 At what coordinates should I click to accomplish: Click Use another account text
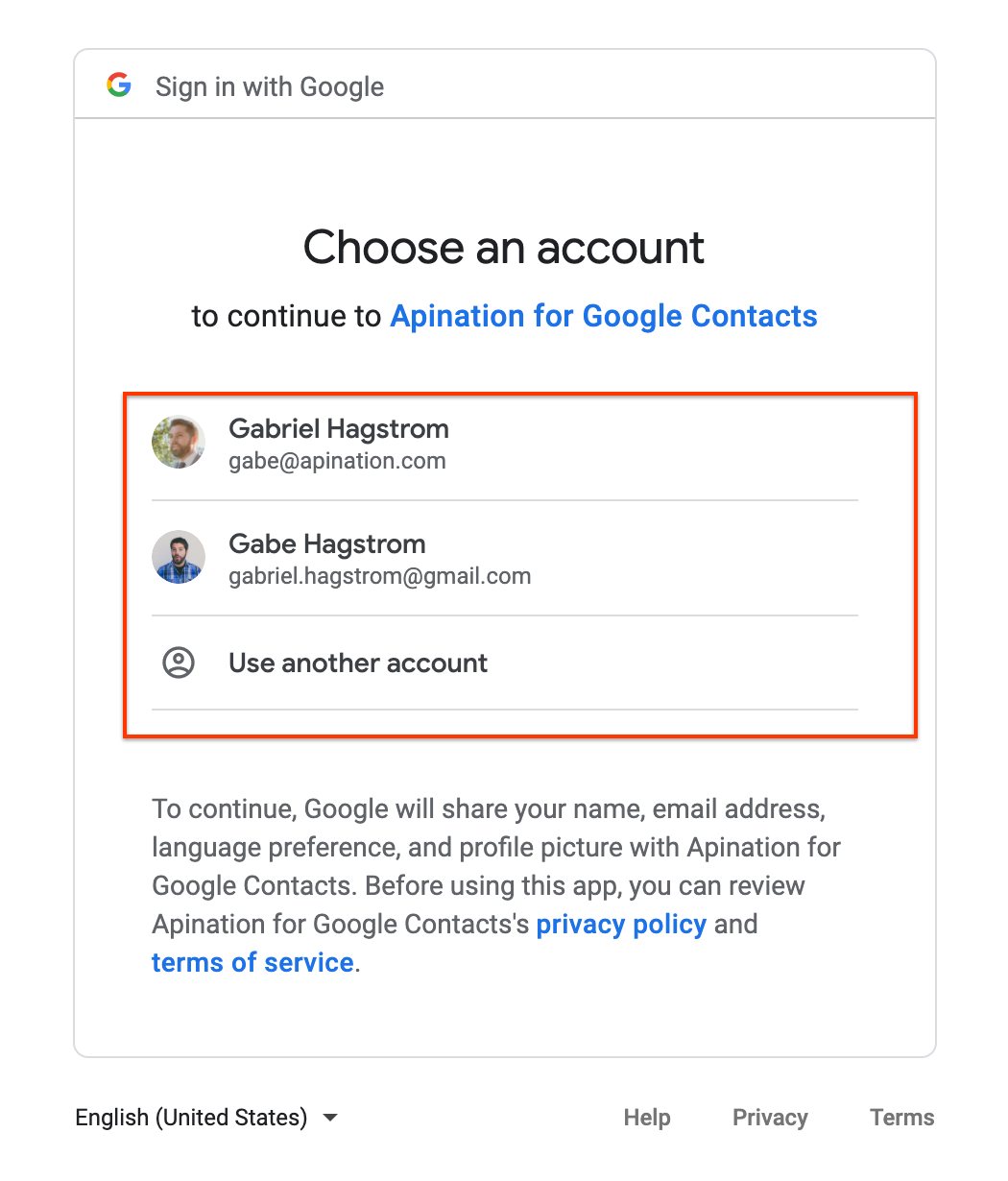[x=357, y=663]
